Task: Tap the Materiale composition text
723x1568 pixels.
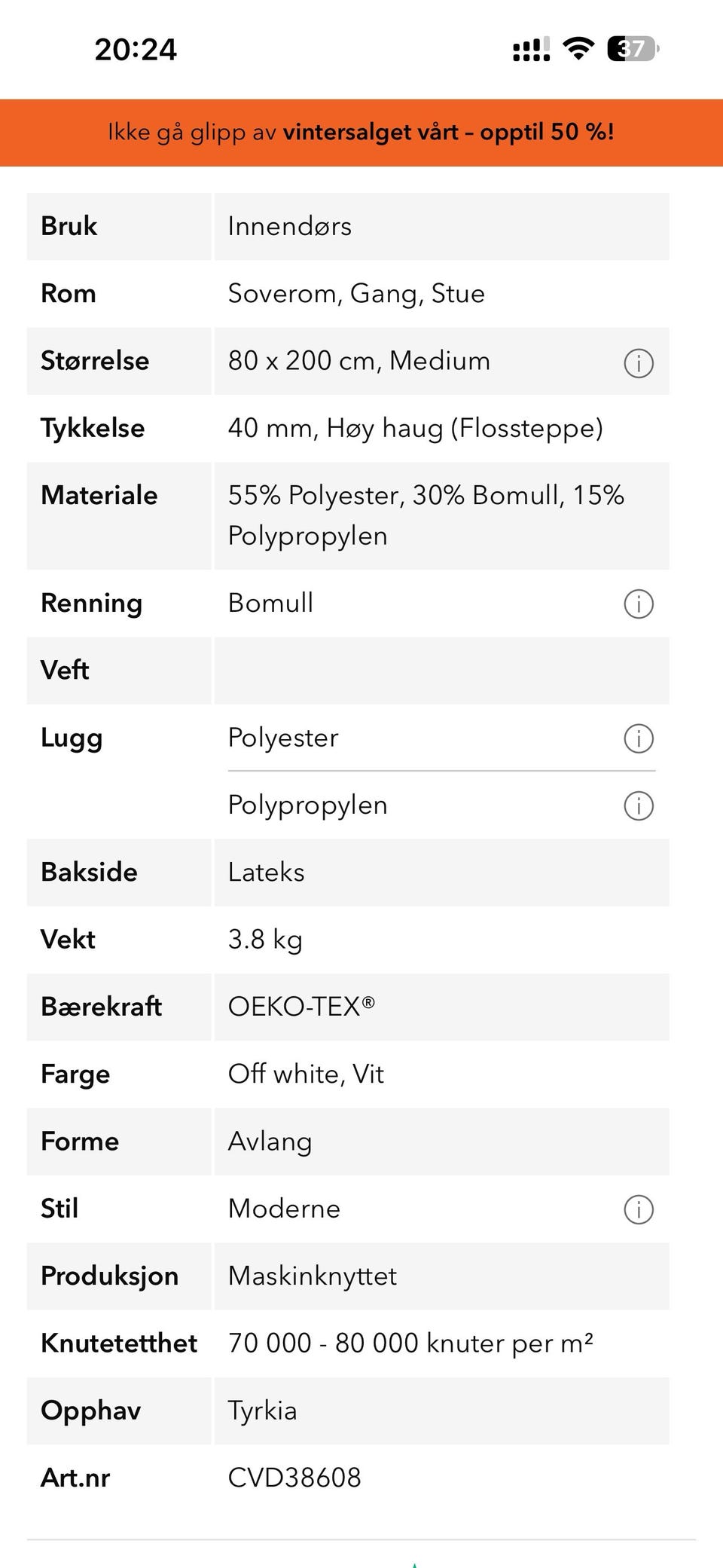Action: 426,515
